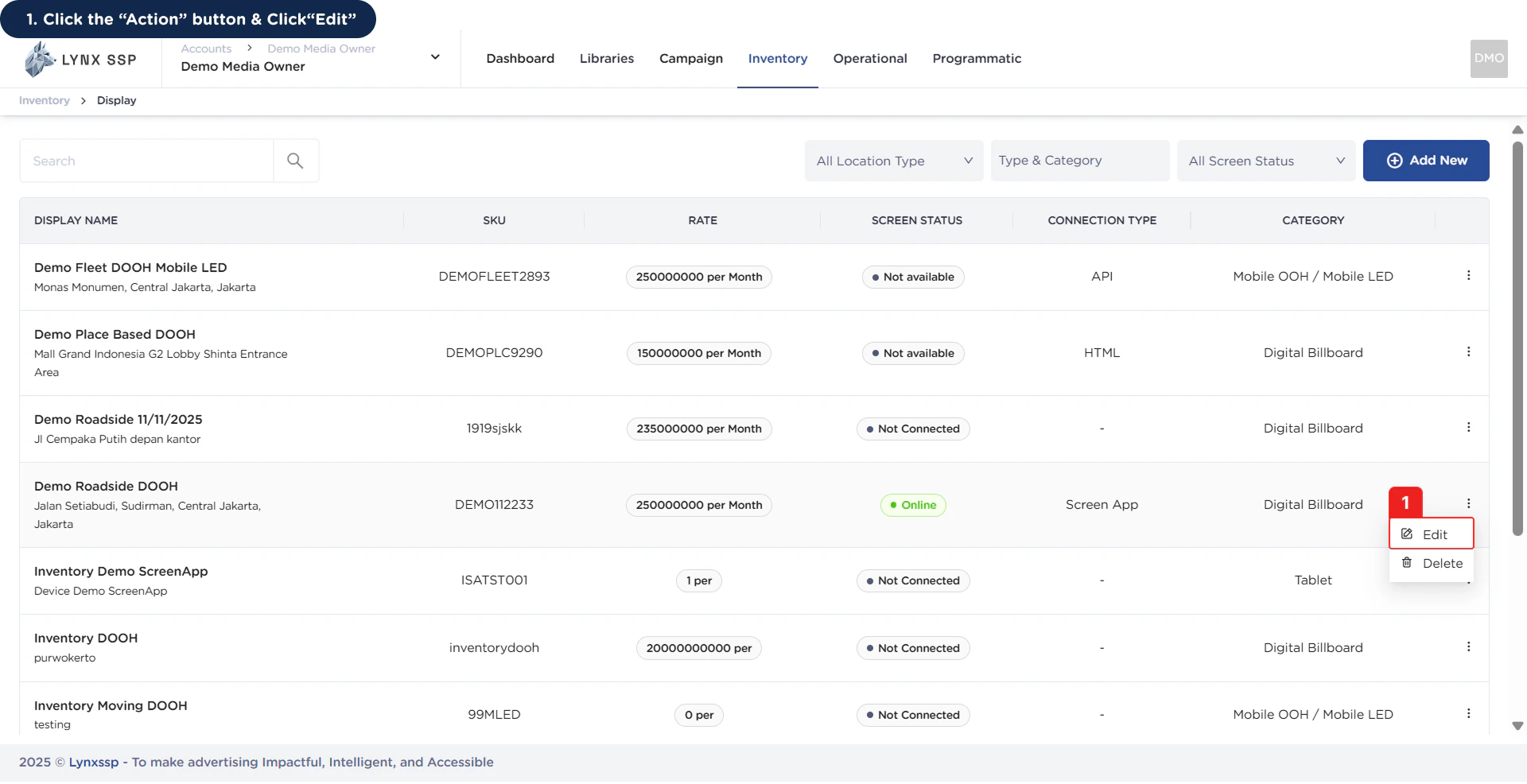Open the Operational tab
The height and width of the screenshot is (784, 1527).
click(870, 59)
